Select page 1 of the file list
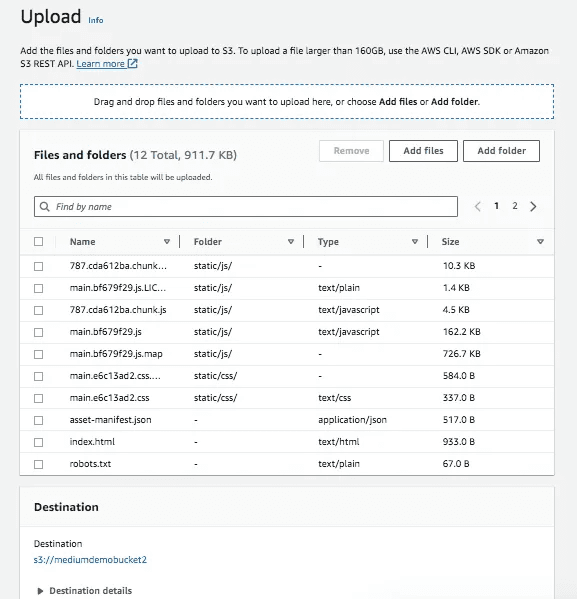The image size is (577, 599). [x=496, y=206]
